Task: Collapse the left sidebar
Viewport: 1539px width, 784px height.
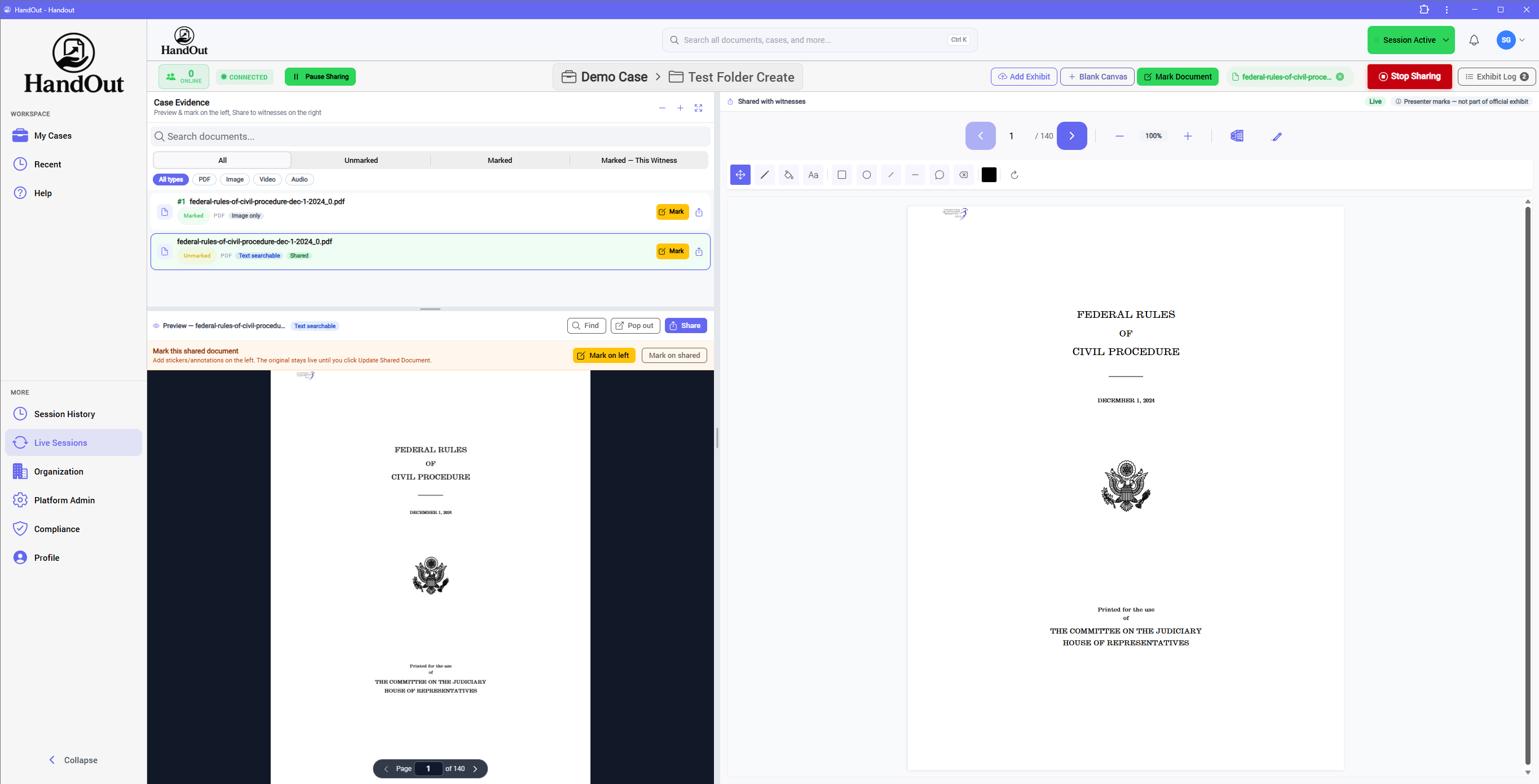Action: coord(73,760)
